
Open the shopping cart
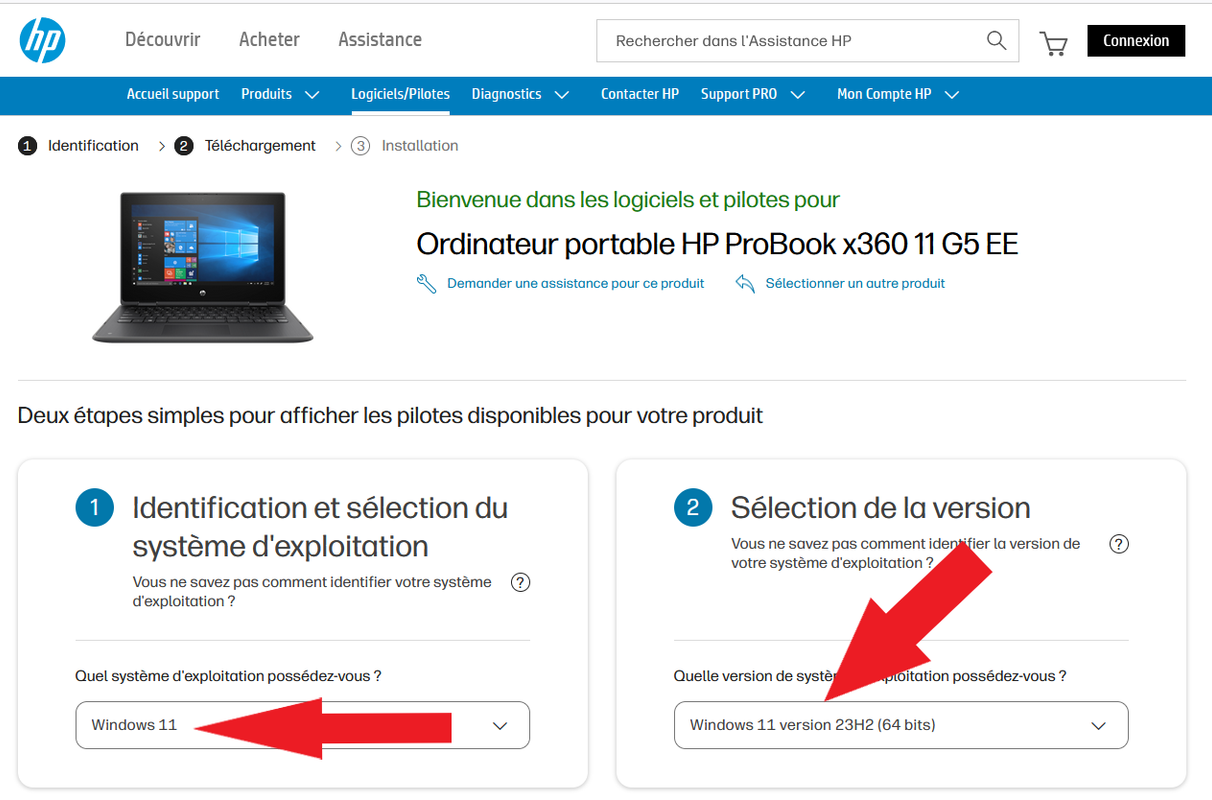click(1053, 43)
